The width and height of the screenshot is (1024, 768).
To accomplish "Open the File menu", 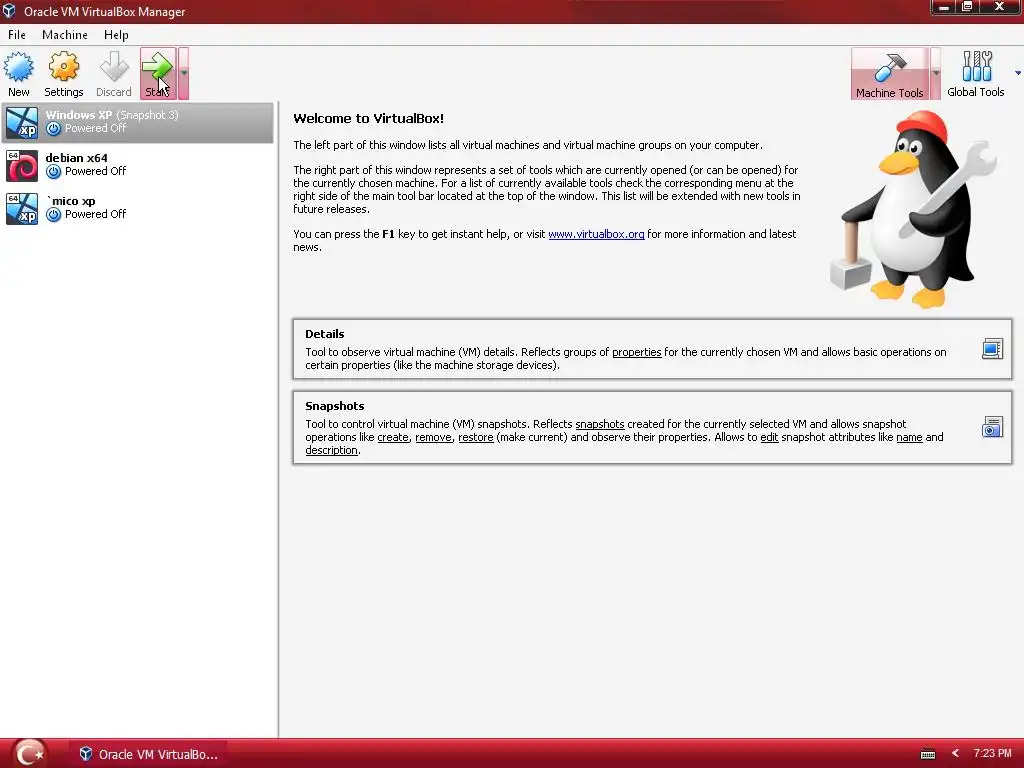I will [x=17, y=35].
